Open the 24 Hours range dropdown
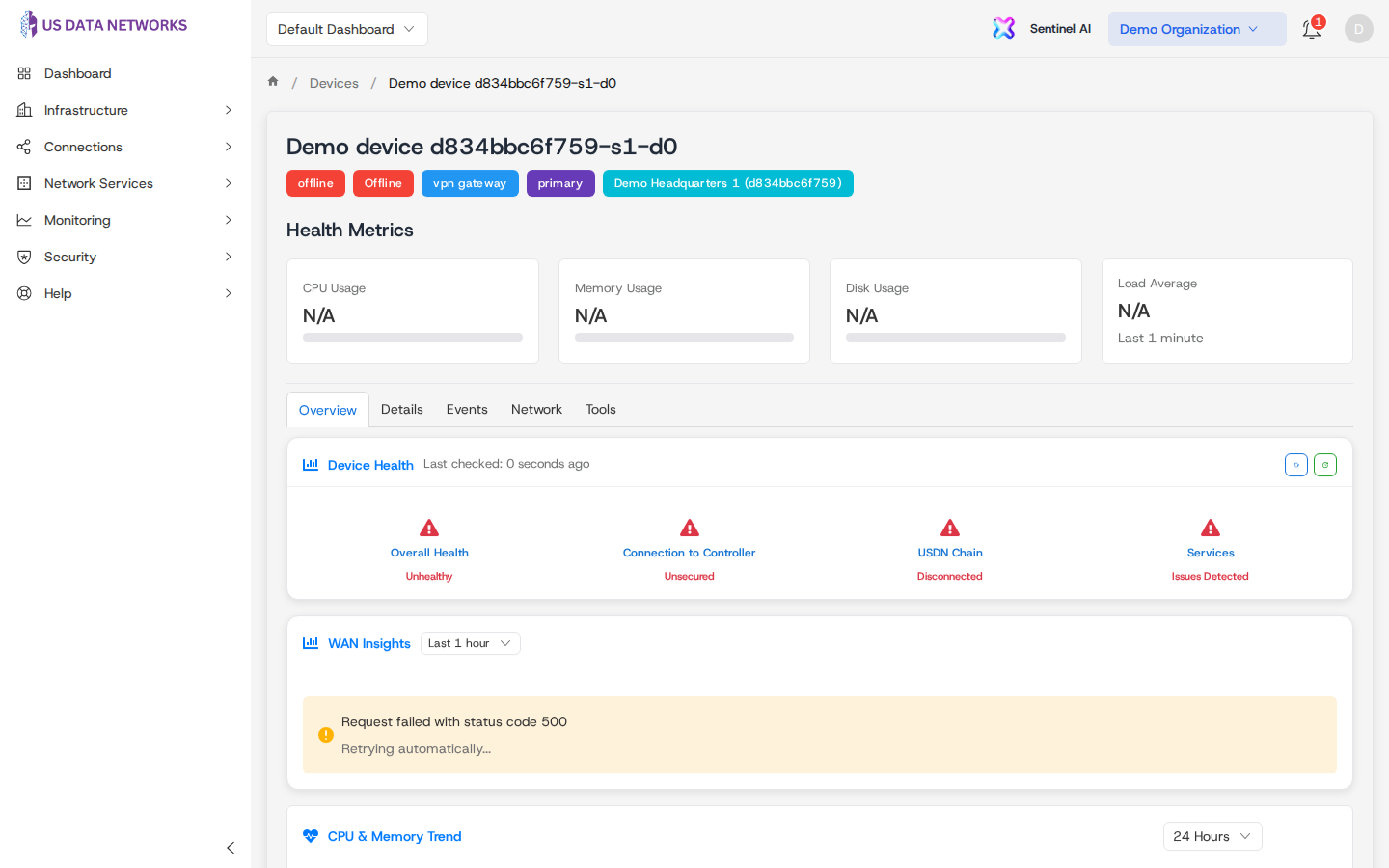This screenshot has width=1389, height=868. click(1212, 836)
